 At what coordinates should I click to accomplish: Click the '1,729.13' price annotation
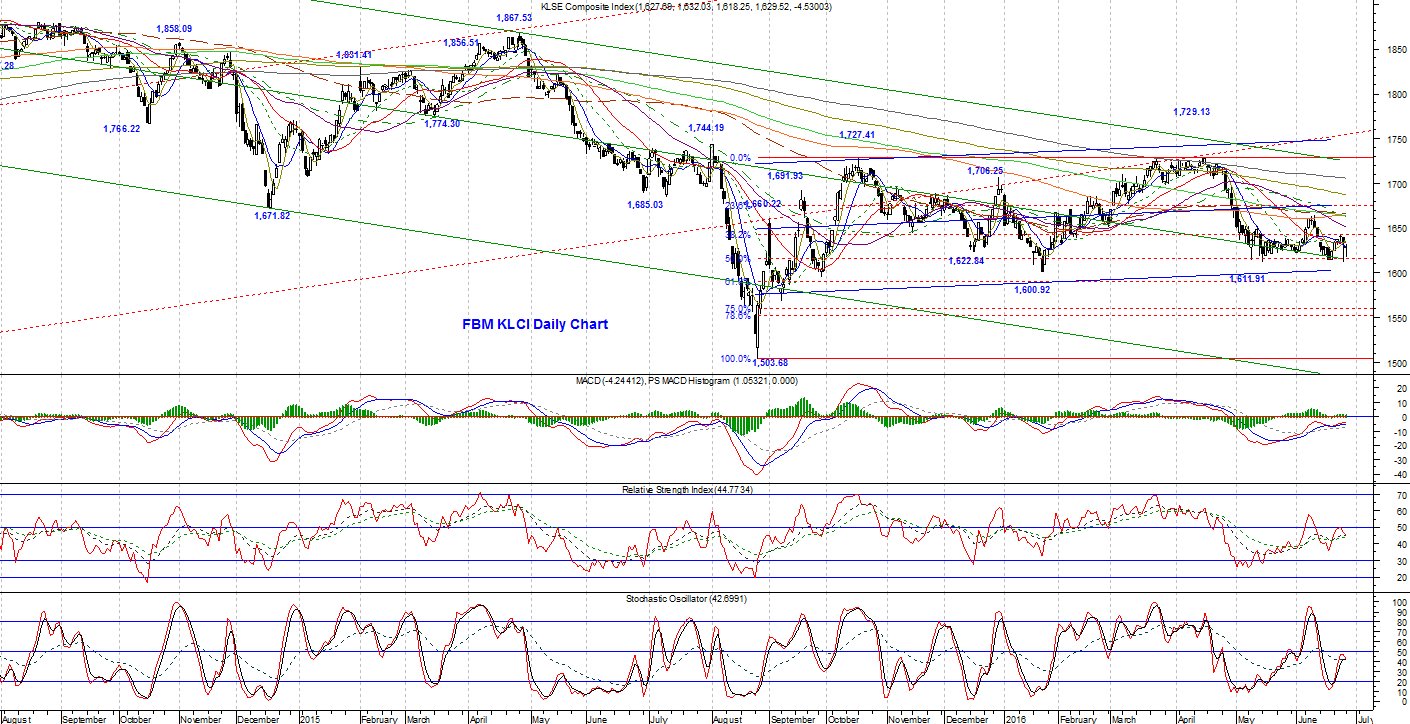[1192, 112]
